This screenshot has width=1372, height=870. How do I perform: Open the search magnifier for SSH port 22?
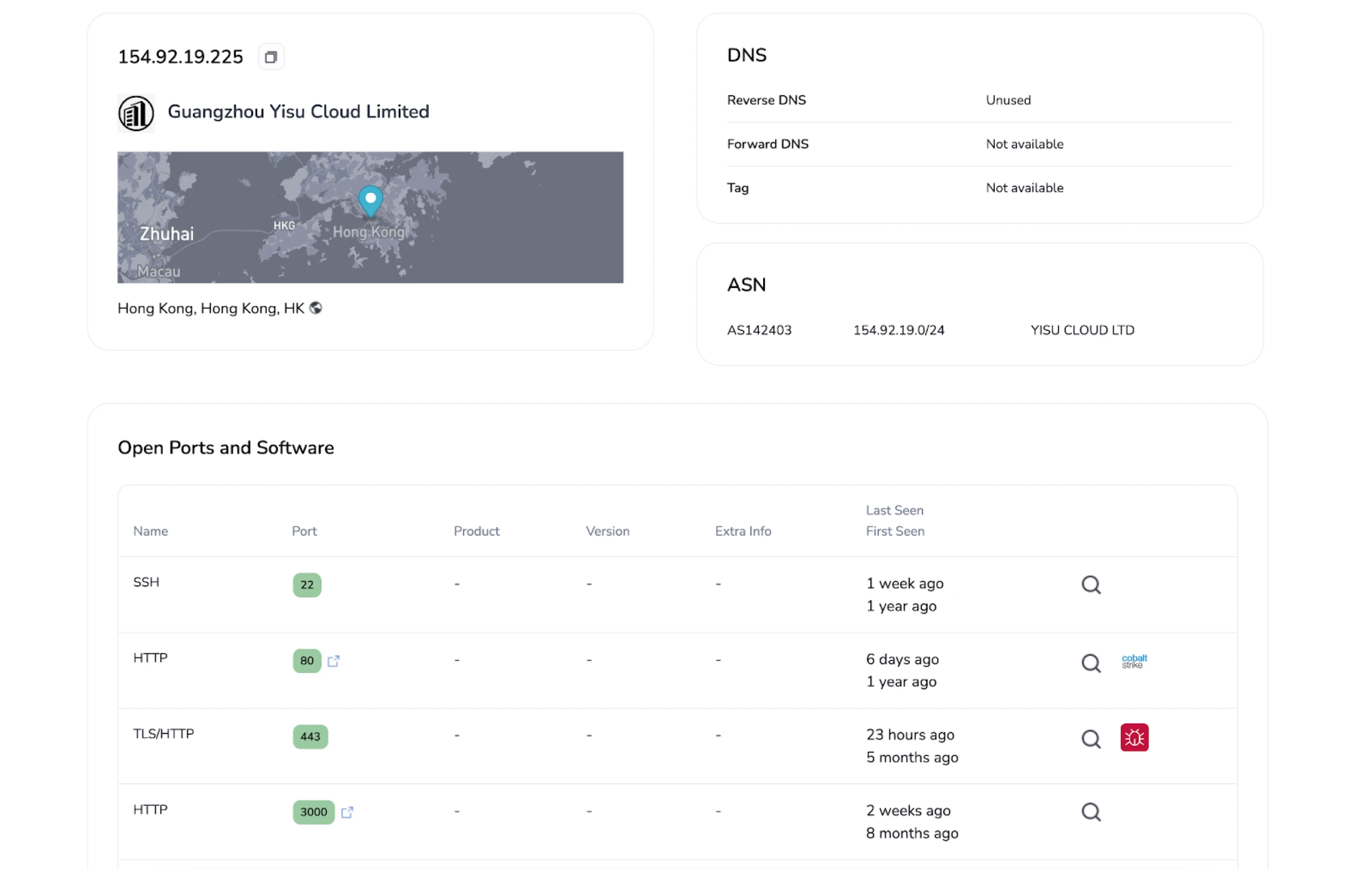1091,584
